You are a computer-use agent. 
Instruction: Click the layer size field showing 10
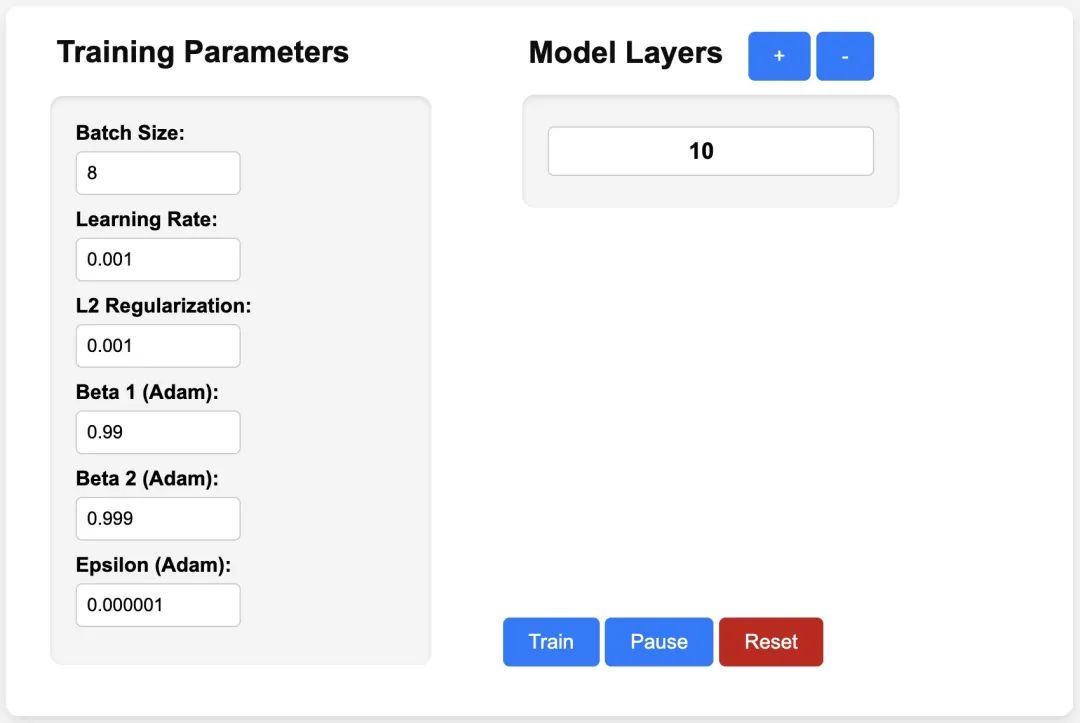point(710,151)
